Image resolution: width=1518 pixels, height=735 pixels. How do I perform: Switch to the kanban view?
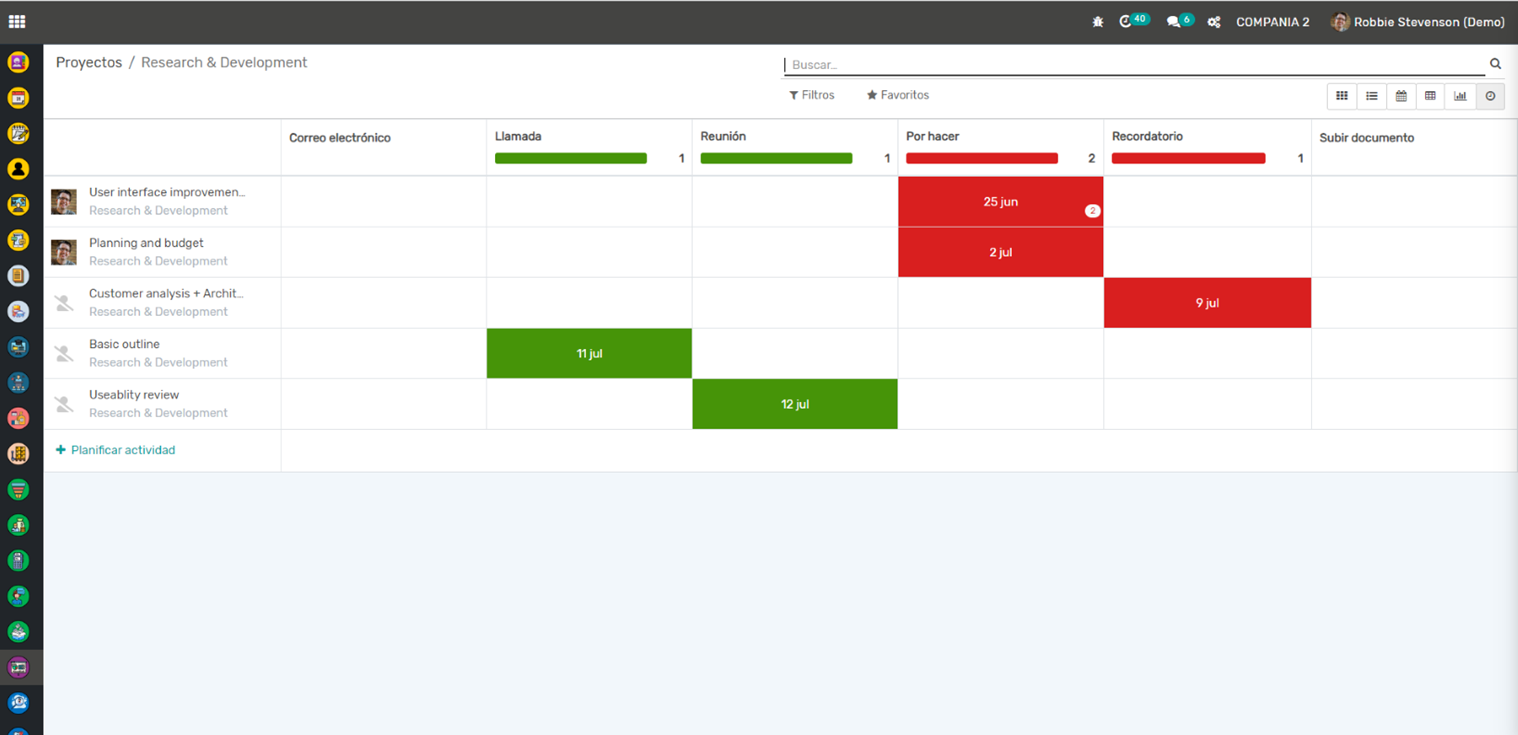(1342, 96)
